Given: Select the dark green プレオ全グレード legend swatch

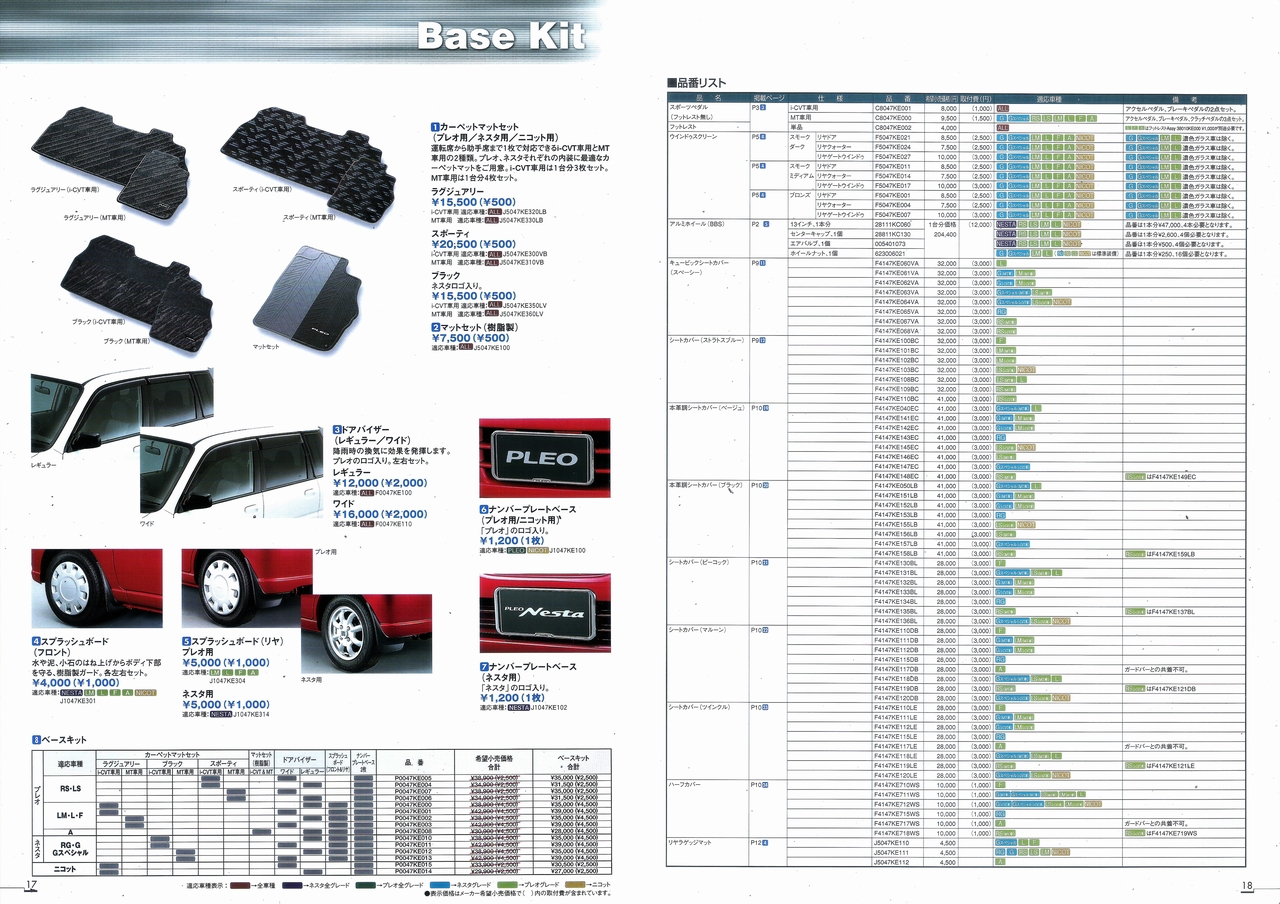Looking at the screenshot, I should 364,886.
